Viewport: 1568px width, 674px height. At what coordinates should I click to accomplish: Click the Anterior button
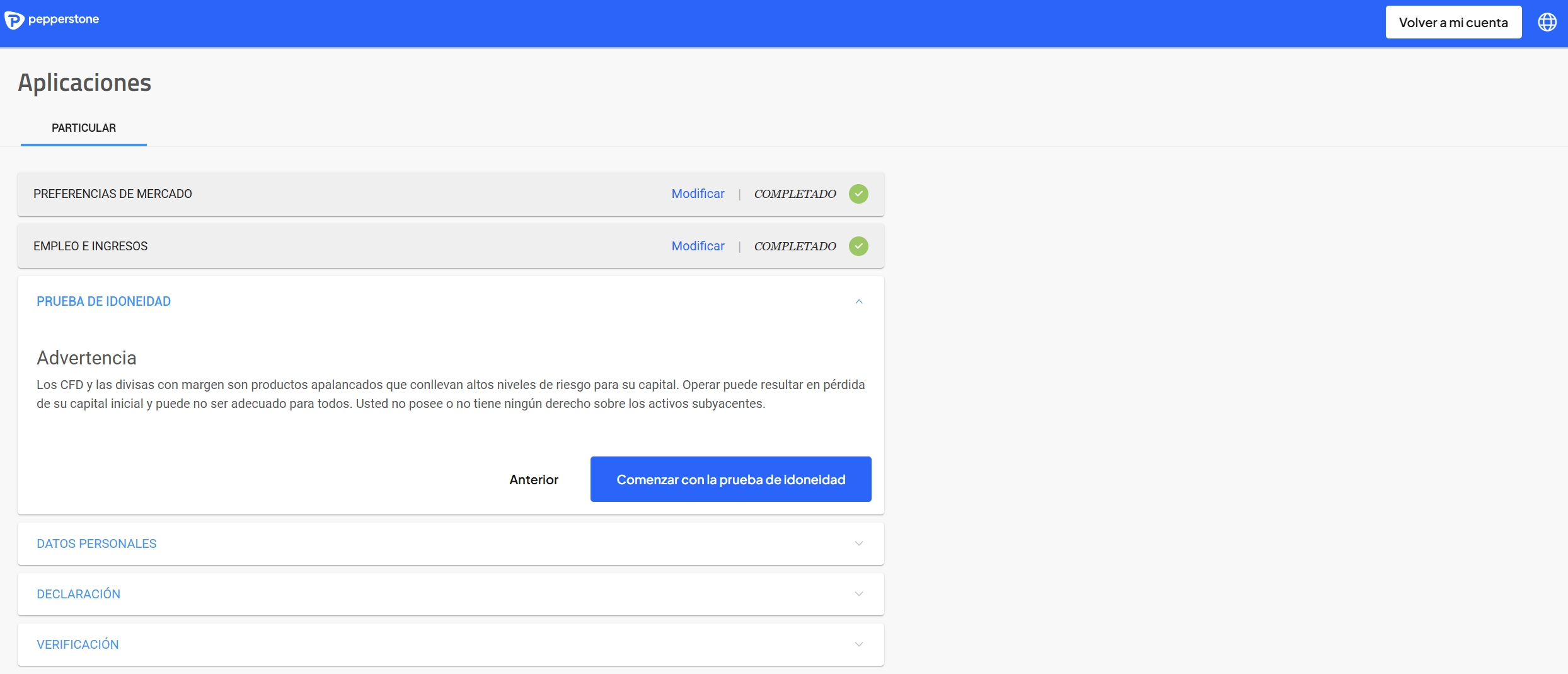coord(534,479)
